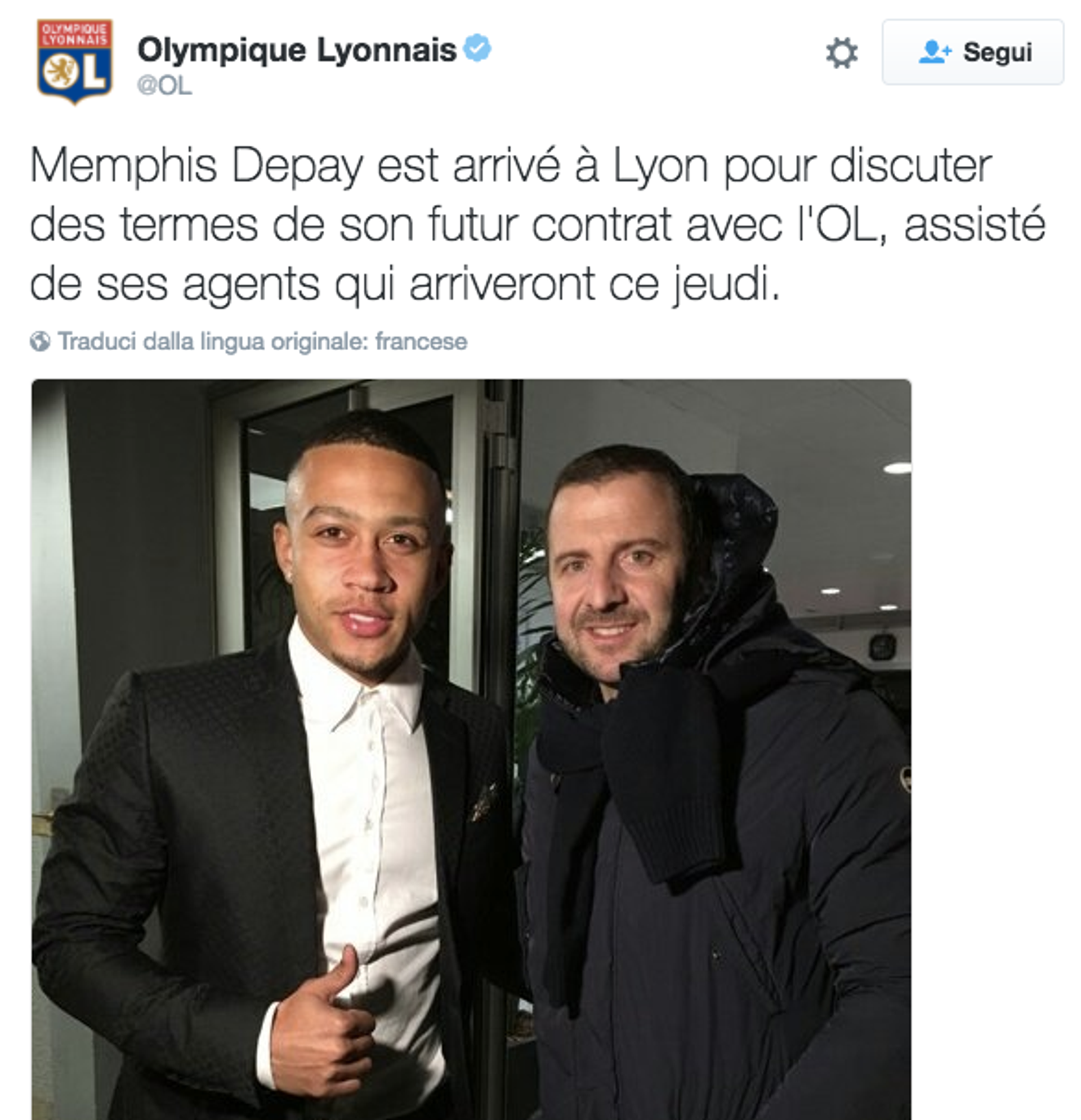Click the white L letter in the crest

coord(93,72)
